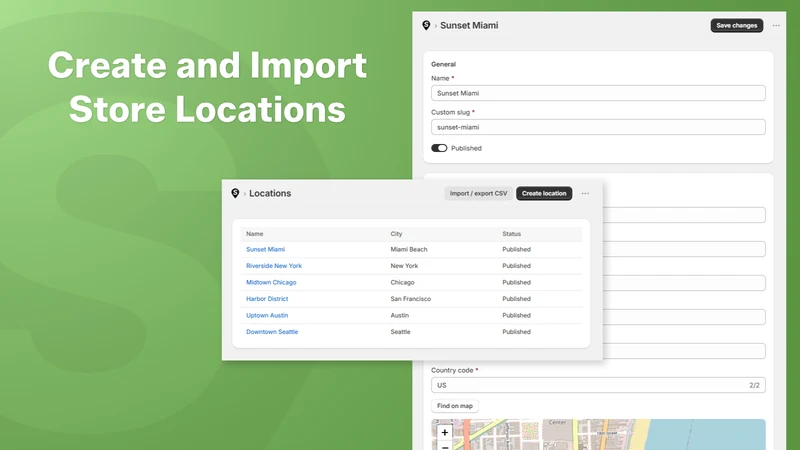
Task: Zoom in on the map with plus button
Action: tap(445, 432)
